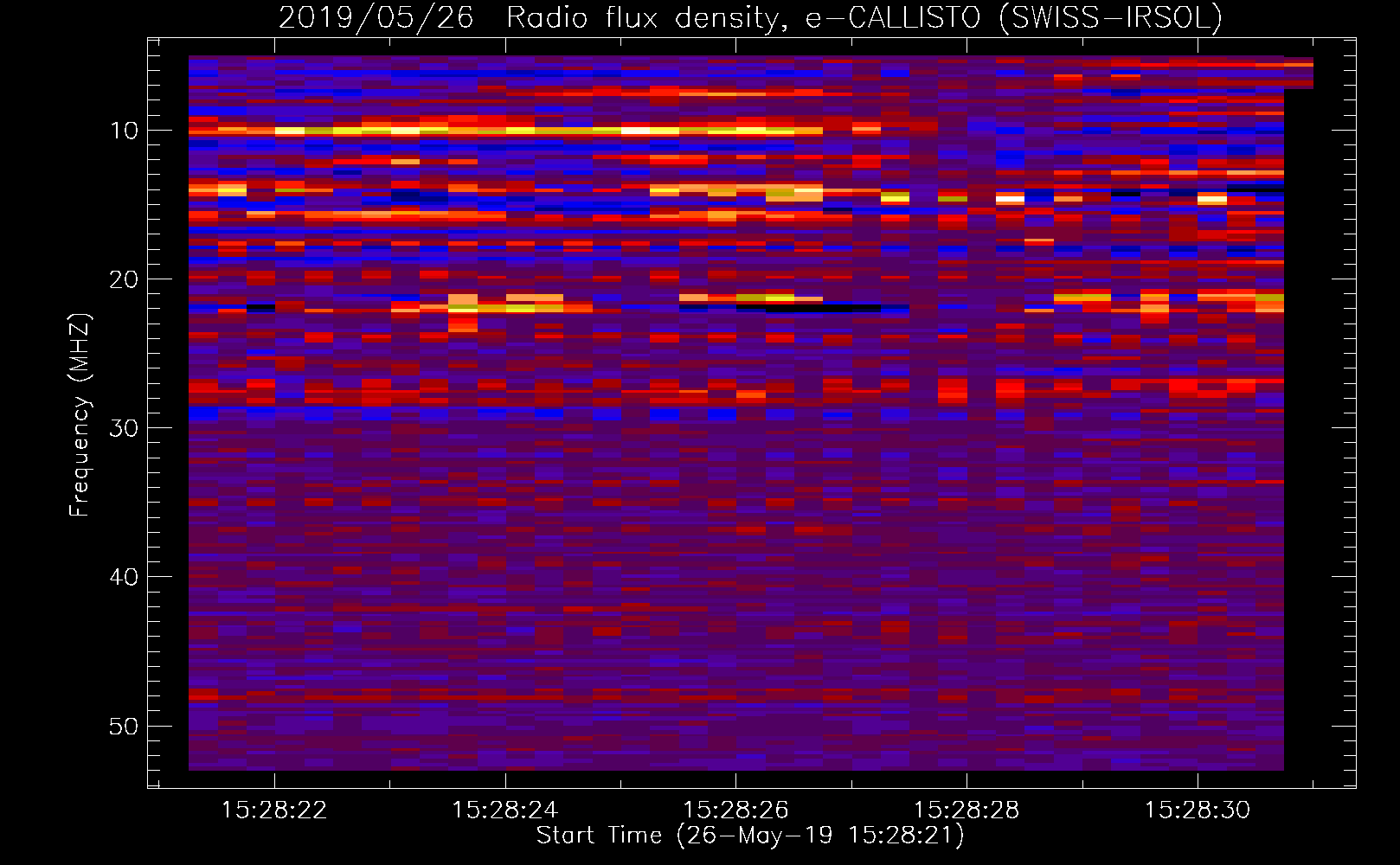This screenshot has height=865, width=1400.
Task: Click the 20 MHz frequency tick label
Action: click(x=124, y=279)
